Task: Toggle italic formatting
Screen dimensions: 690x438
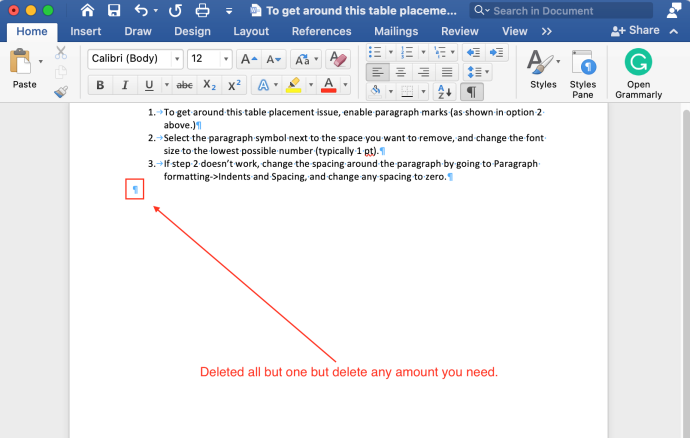Action: point(125,85)
